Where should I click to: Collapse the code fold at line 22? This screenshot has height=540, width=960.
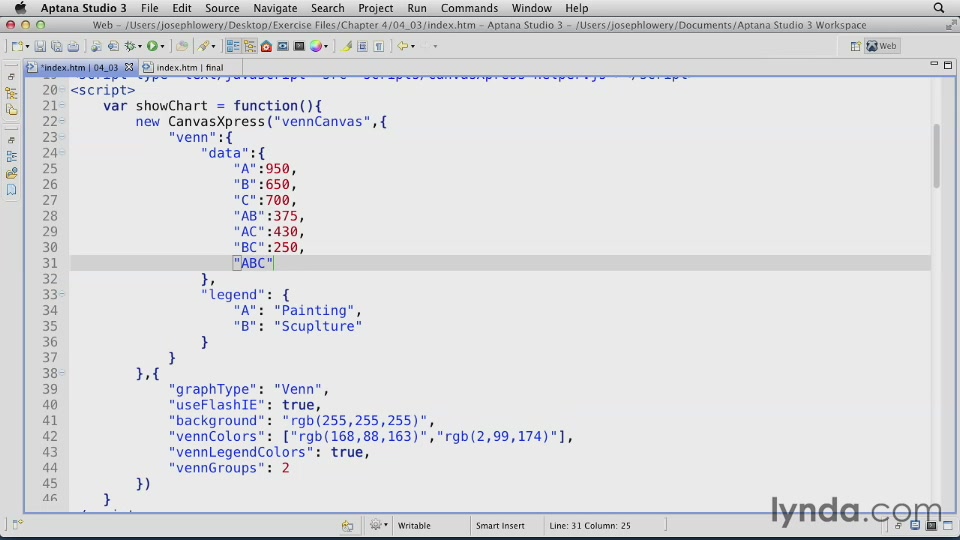pyautogui.click(x=62, y=121)
